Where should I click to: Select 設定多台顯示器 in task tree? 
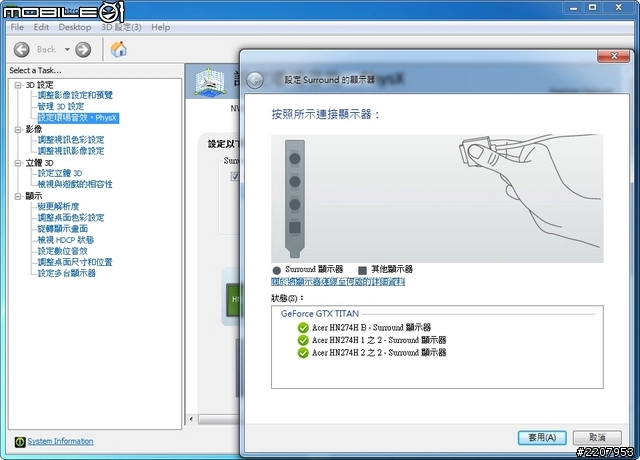click(x=67, y=273)
